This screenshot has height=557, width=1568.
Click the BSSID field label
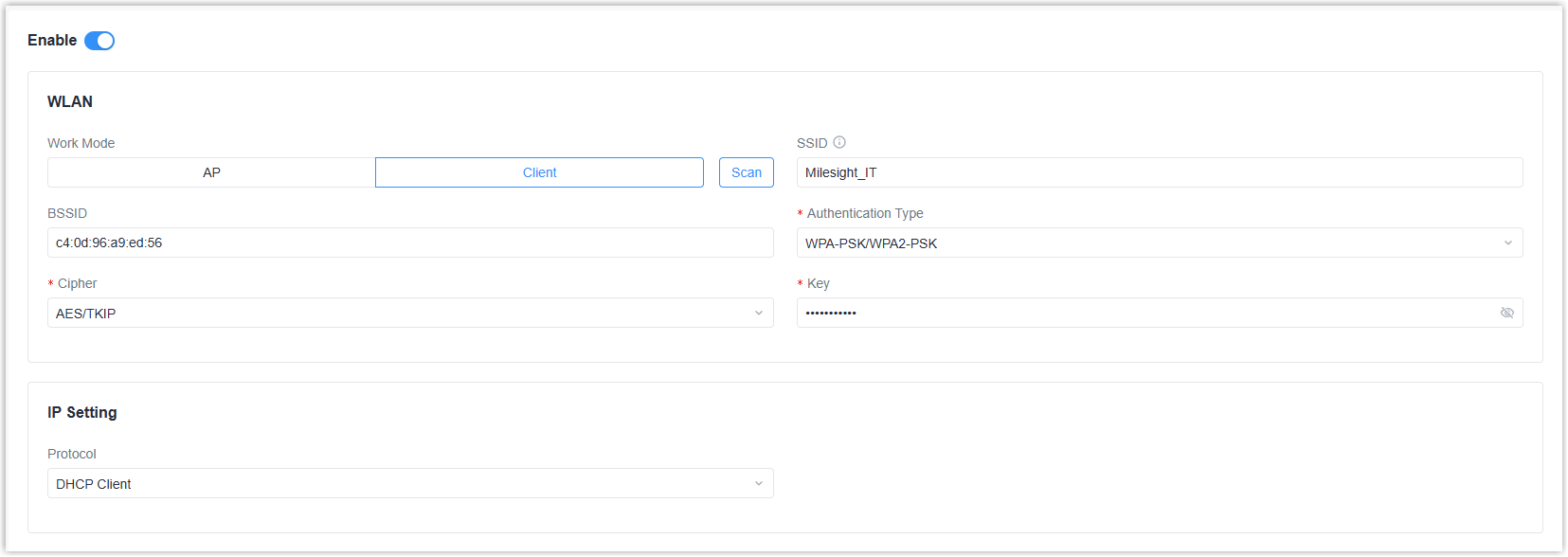click(67, 214)
